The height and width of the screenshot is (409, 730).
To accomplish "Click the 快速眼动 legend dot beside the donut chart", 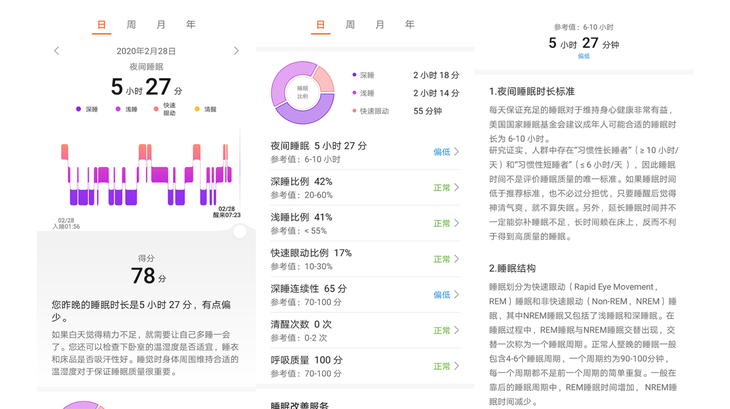I will (x=354, y=111).
